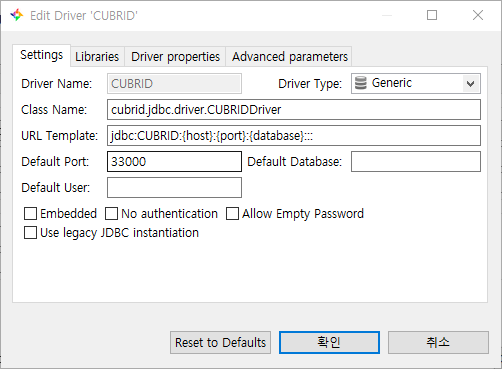This screenshot has height=369, width=502.
Task: Select the Default Port field
Action: pyautogui.click(x=174, y=161)
